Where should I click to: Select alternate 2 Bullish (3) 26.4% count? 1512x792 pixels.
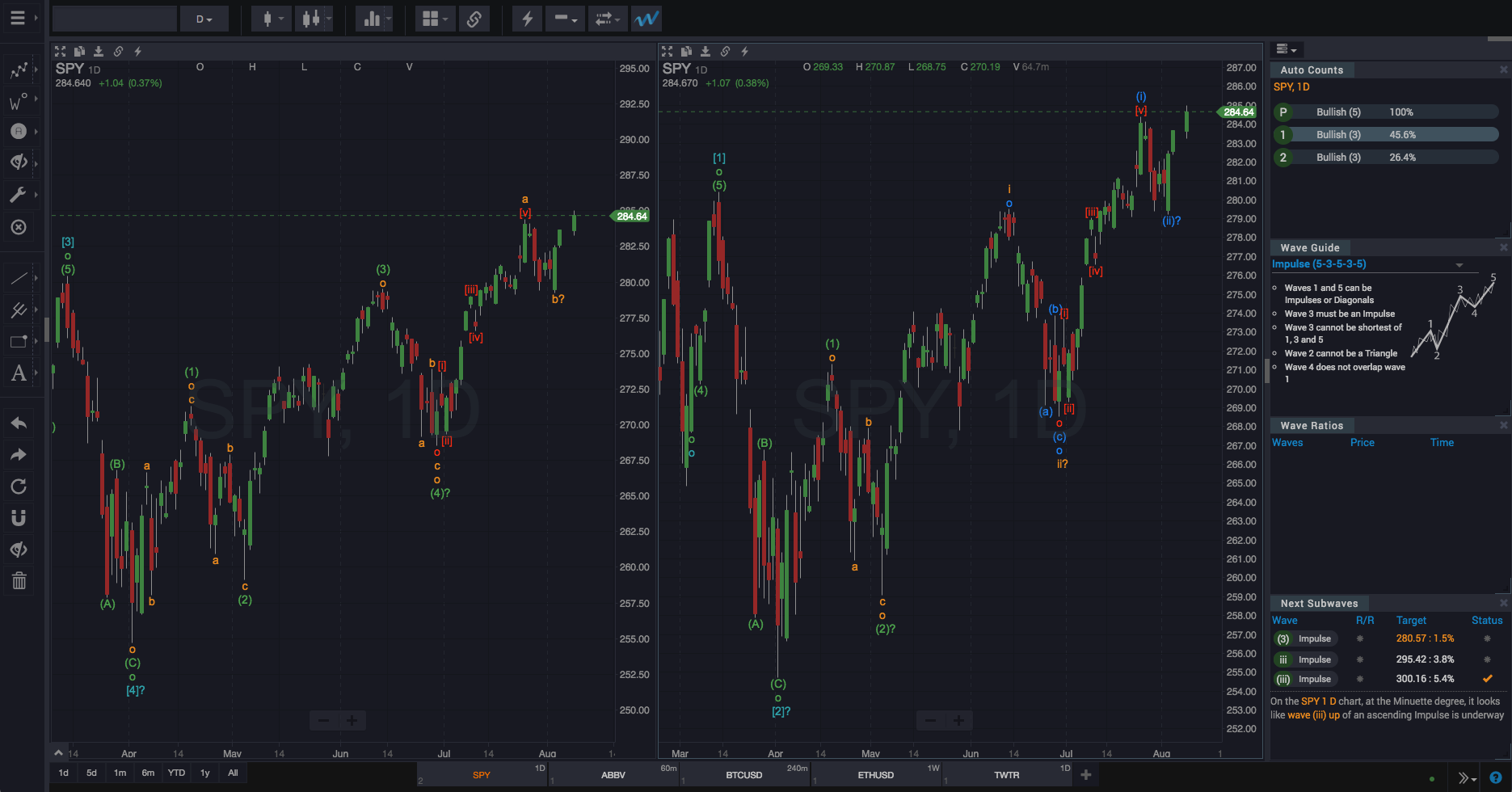pyautogui.click(x=1386, y=158)
